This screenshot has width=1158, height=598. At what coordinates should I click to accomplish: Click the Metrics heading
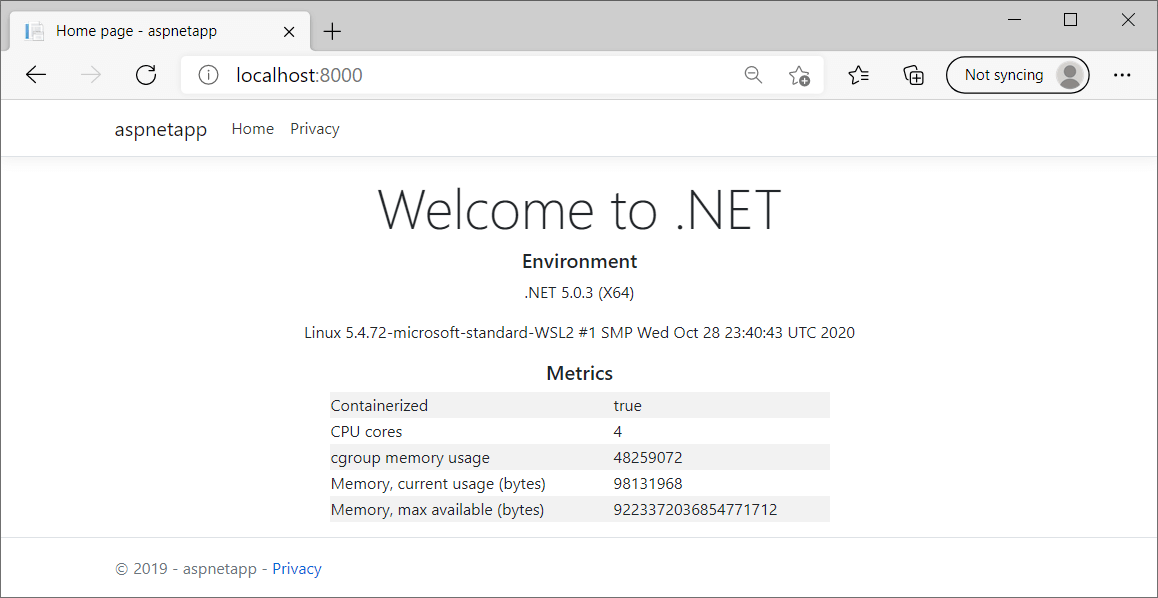pos(579,374)
